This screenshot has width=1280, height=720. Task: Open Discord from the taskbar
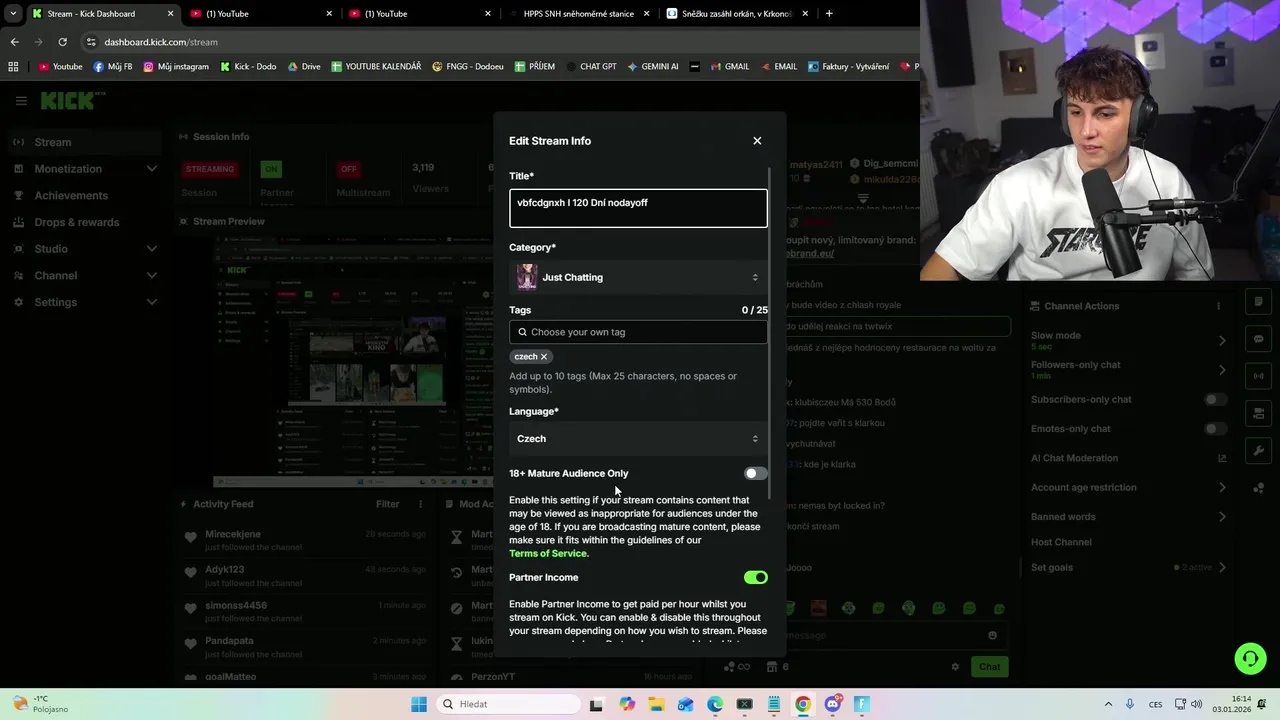(832, 704)
